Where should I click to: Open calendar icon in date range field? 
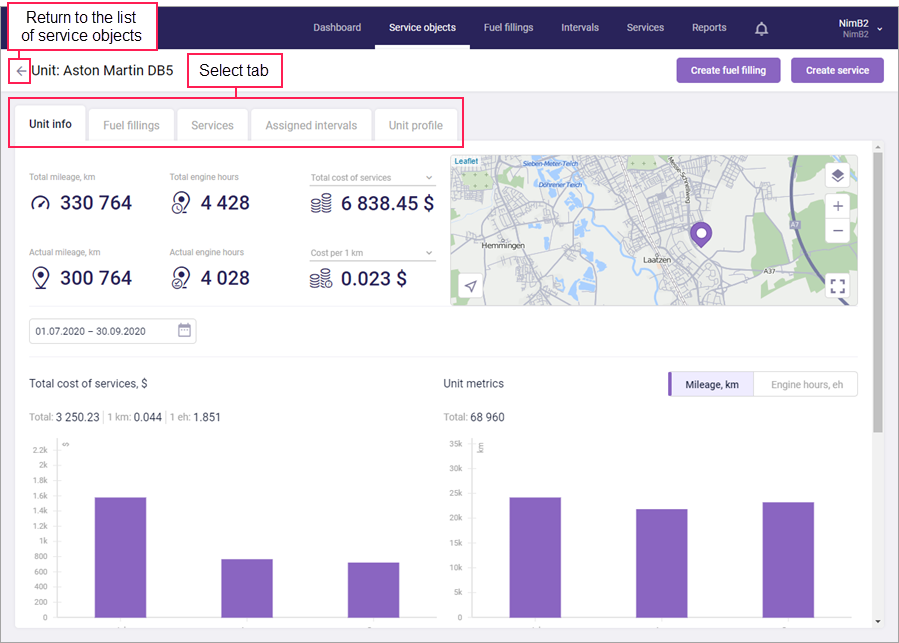184,331
